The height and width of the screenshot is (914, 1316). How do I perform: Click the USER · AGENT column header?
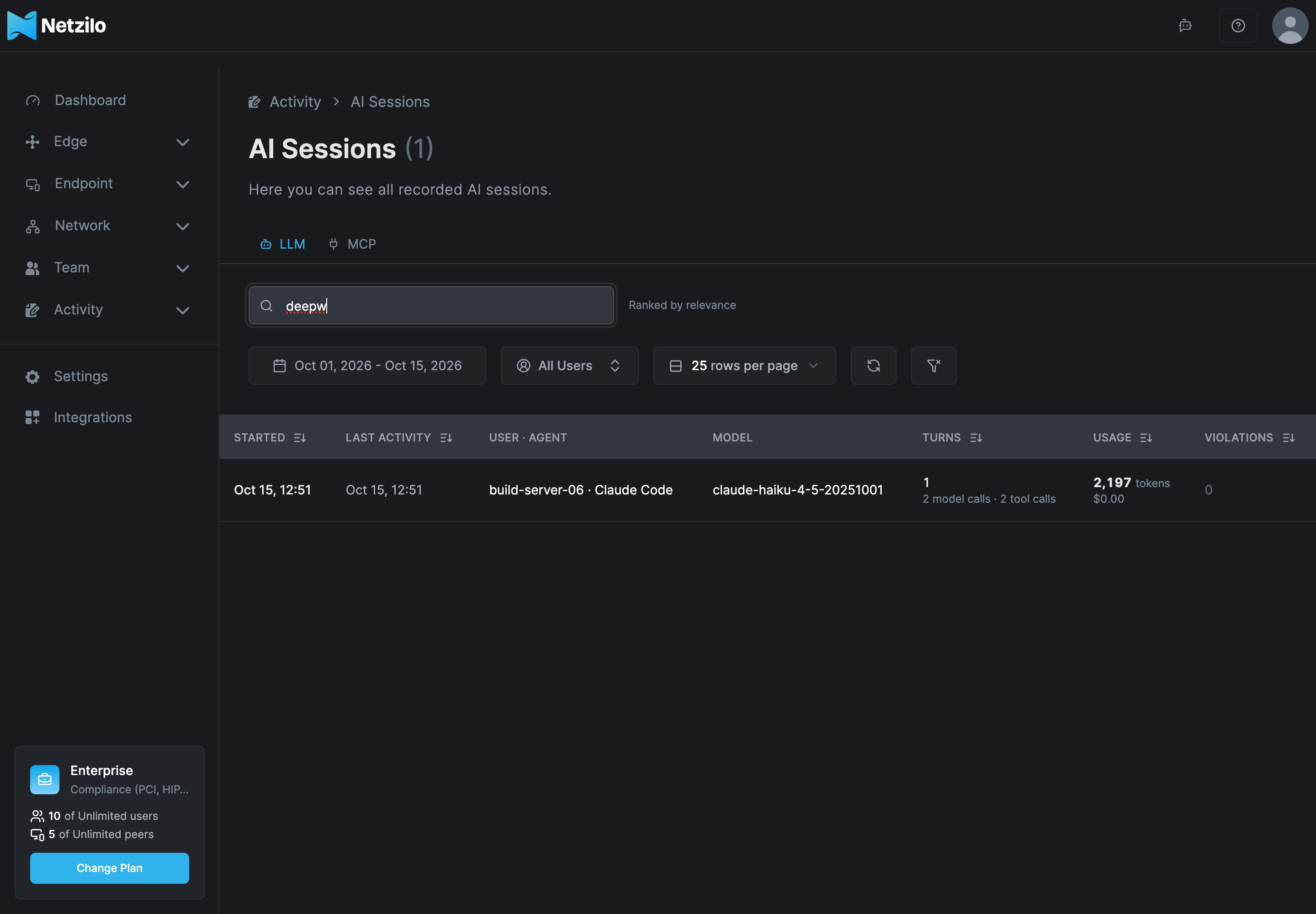click(527, 437)
